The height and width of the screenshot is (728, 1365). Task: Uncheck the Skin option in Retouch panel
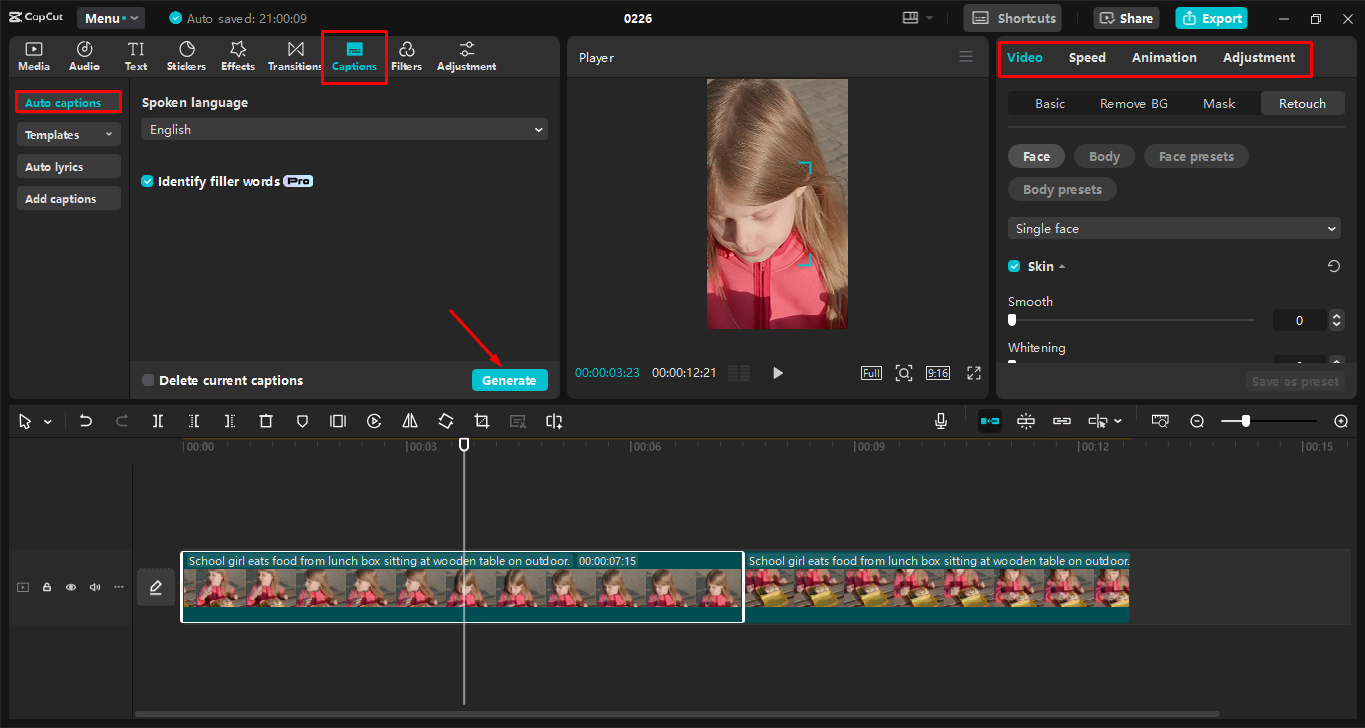point(1013,266)
